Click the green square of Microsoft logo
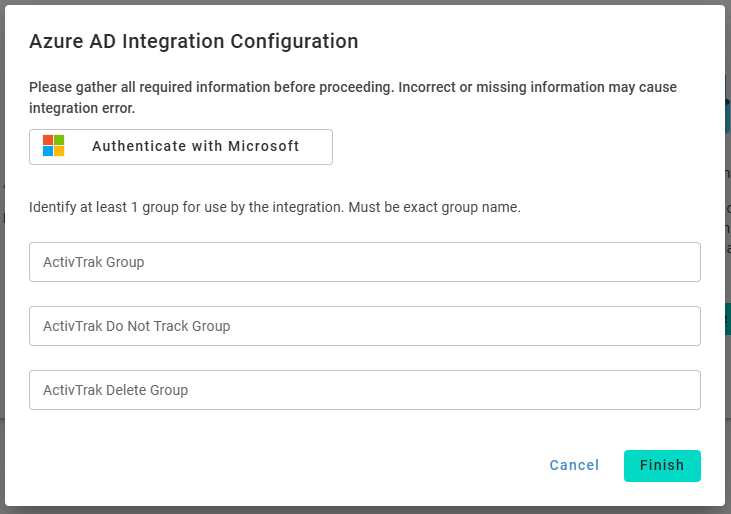731x514 pixels. click(59, 140)
